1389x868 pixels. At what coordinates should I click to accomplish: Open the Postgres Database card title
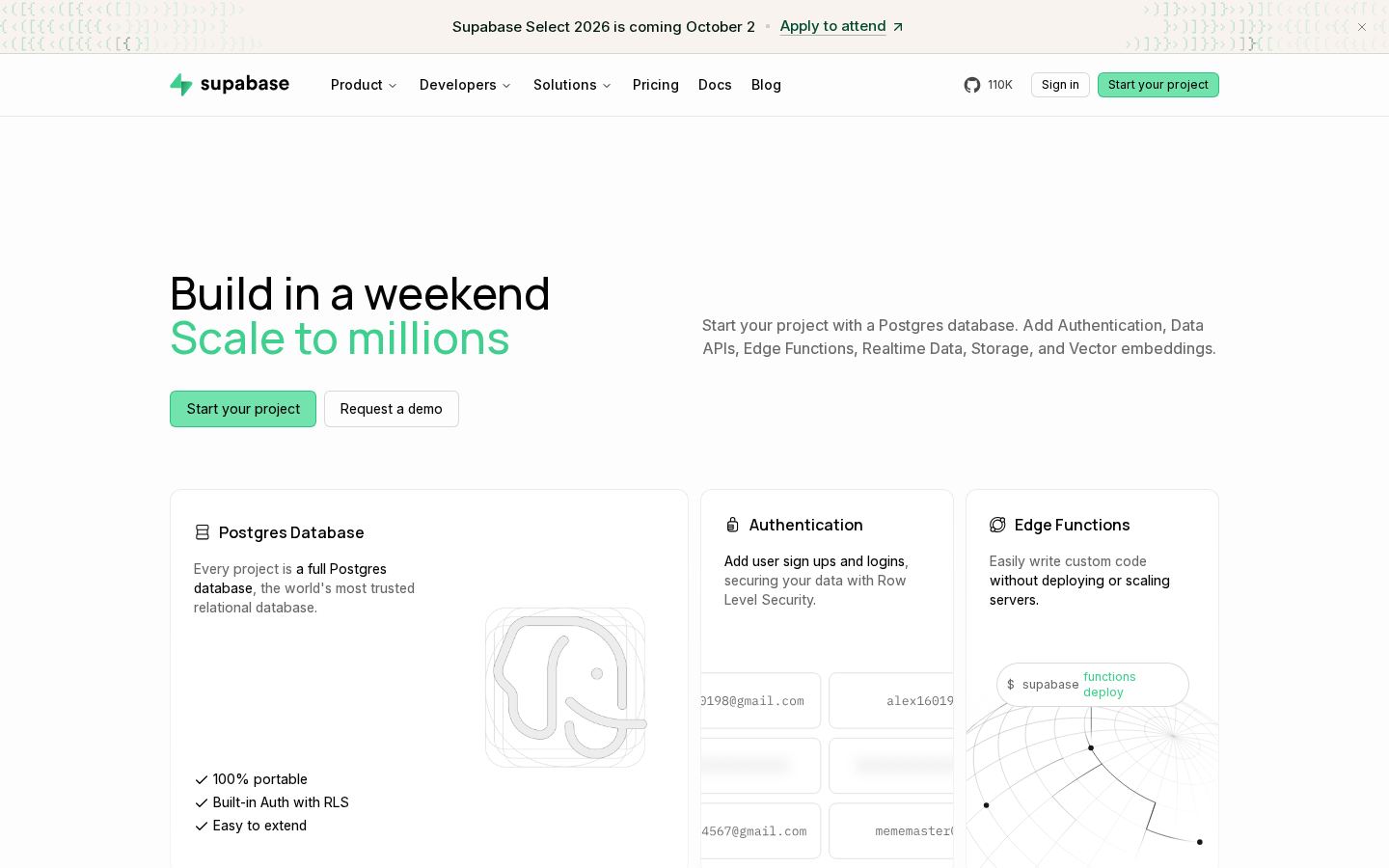point(291,532)
